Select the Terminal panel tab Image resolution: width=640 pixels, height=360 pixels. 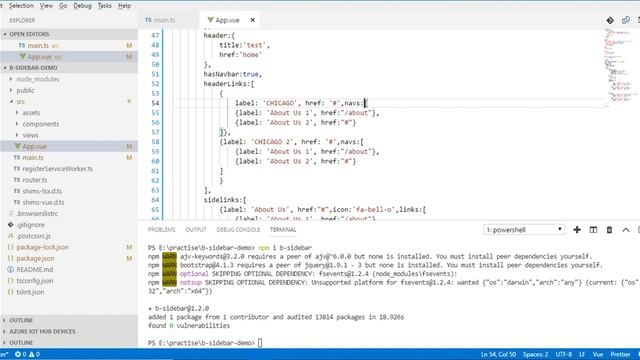click(283, 230)
